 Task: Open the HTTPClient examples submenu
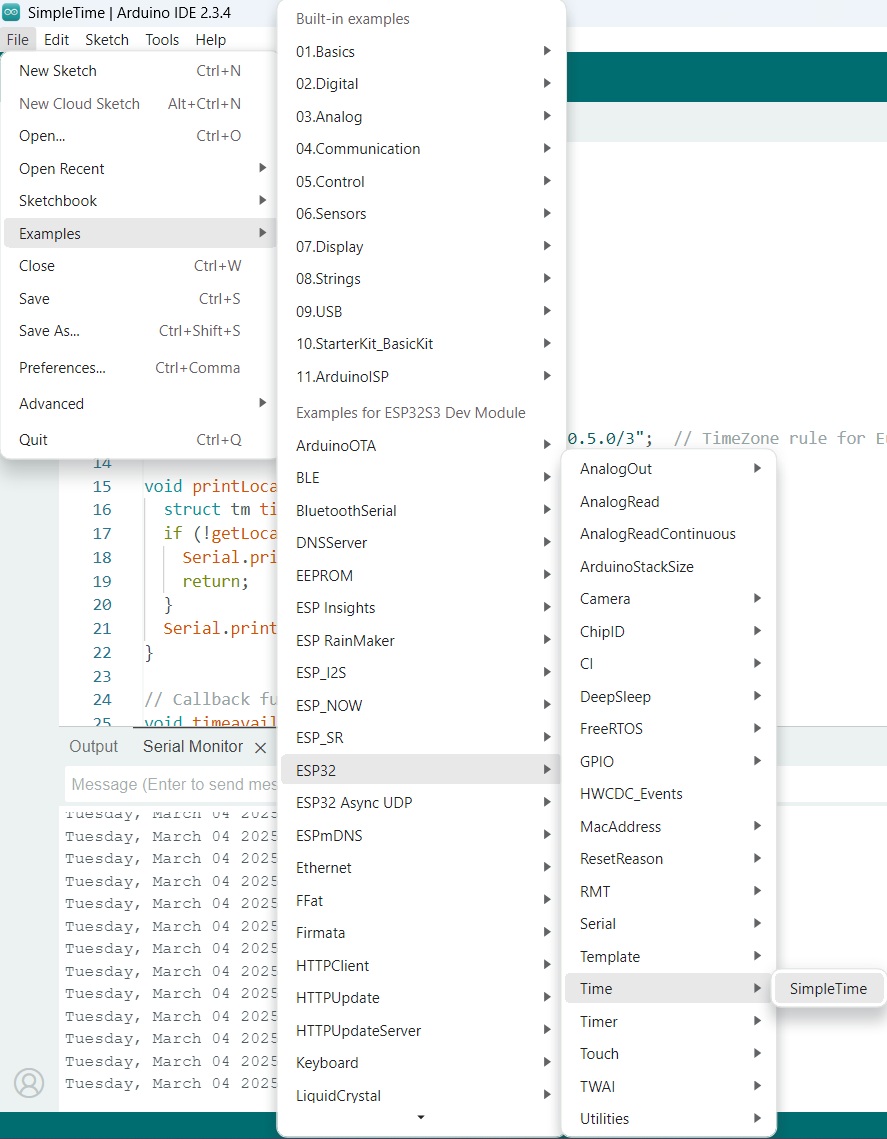click(x=421, y=965)
